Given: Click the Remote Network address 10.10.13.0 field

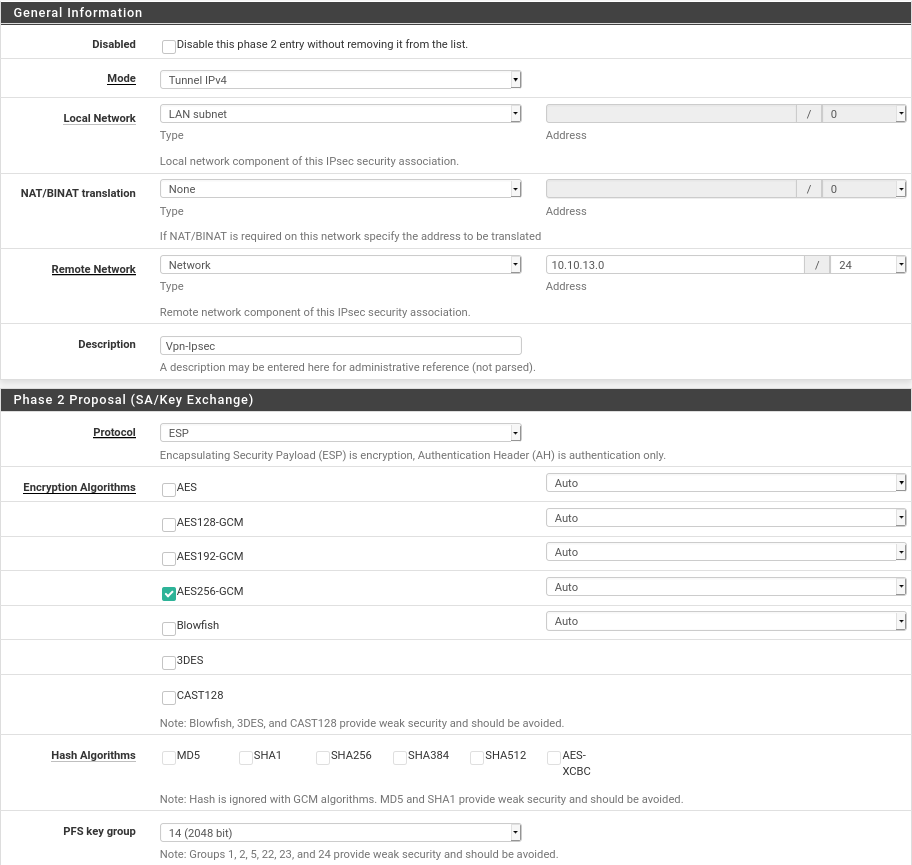Looking at the screenshot, I should pos(675,265).
